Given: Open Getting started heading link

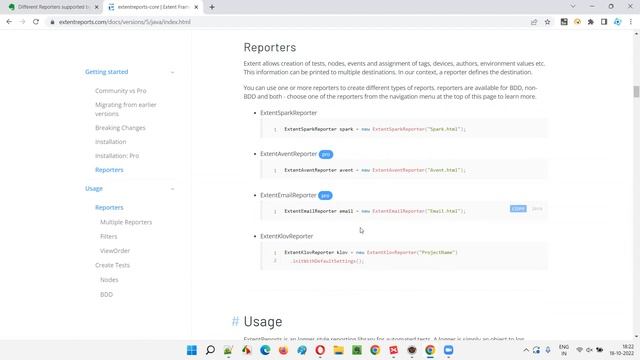Looking at the screenshot, I should tap(107, 72).
